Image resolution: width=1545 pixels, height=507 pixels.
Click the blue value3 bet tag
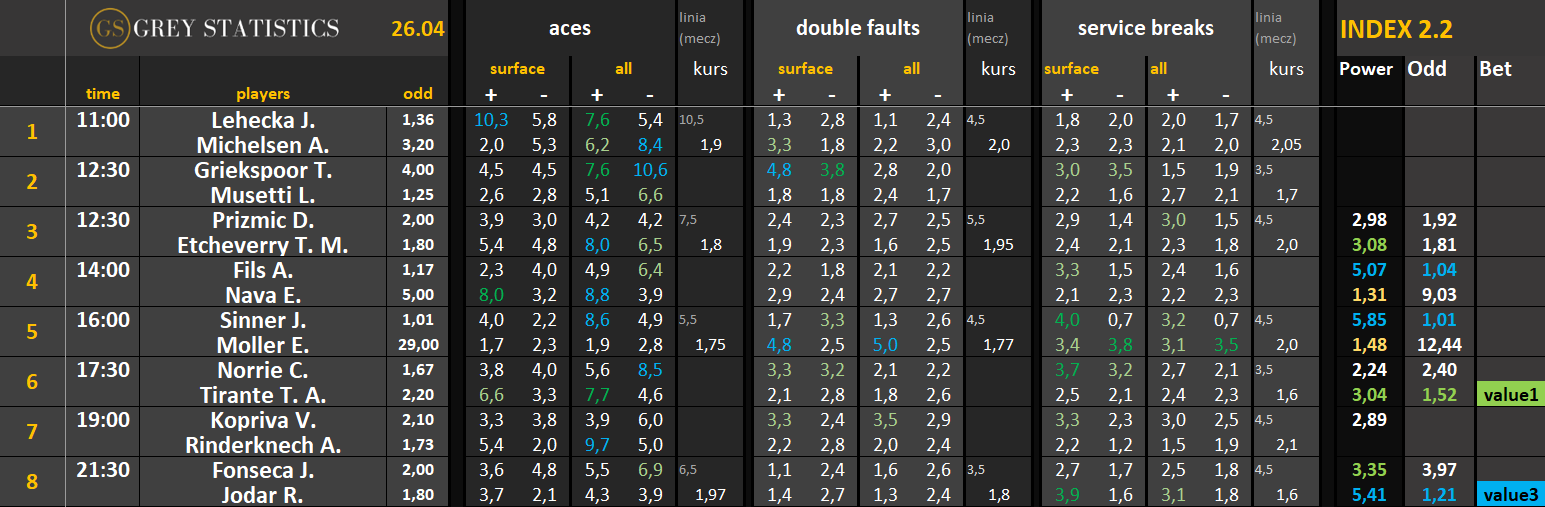click(1510, 495)
